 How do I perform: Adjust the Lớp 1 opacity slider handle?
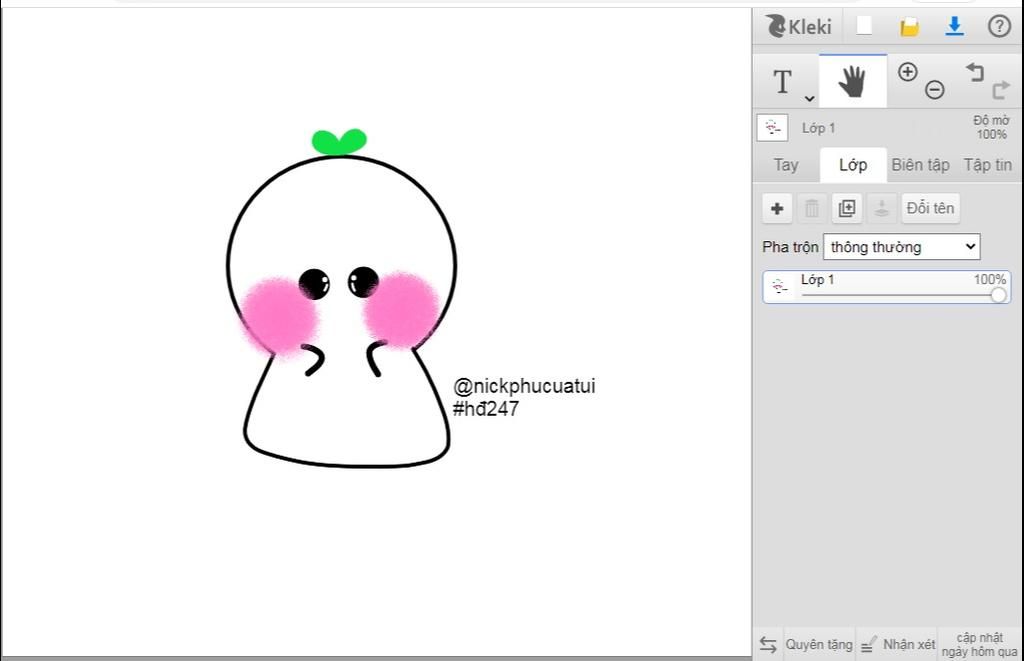coord(998,295)
